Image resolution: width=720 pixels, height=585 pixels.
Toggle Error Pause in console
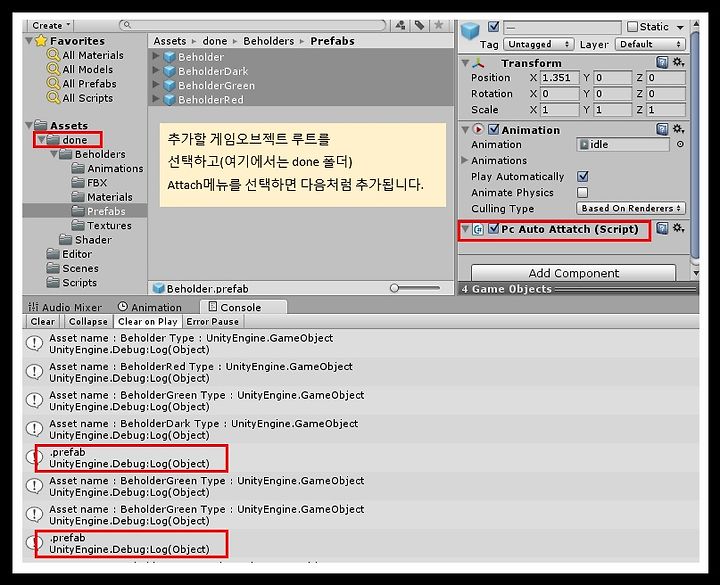212,321
